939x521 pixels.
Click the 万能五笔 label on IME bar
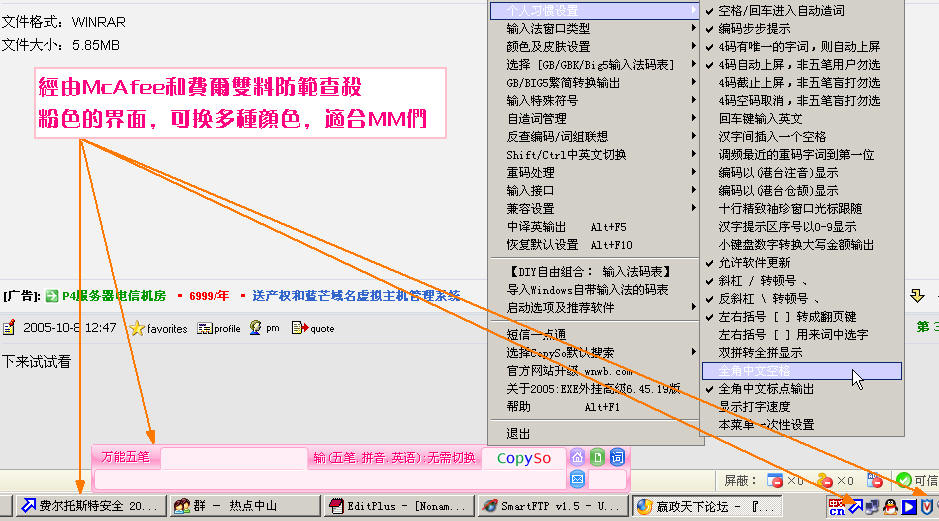[x=125, y=457]
